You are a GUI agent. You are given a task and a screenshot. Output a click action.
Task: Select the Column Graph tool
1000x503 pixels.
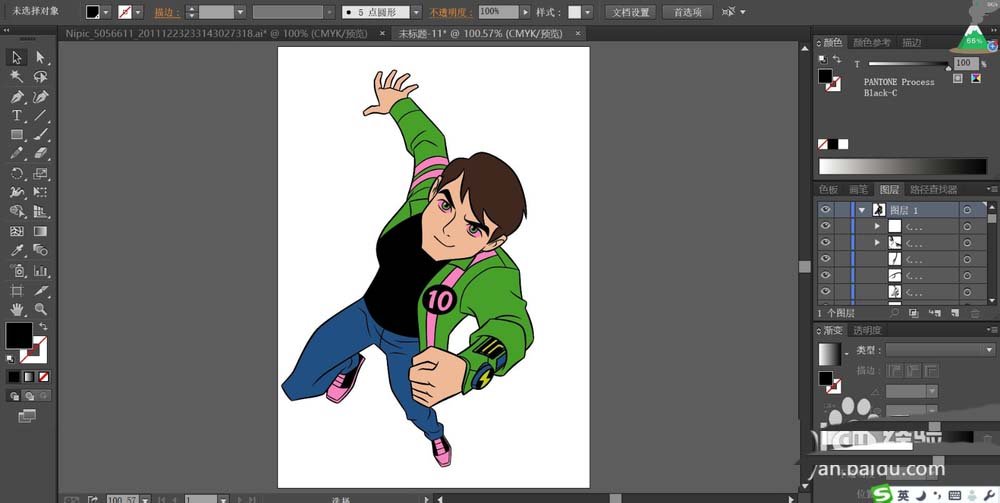tap(40, 270)
